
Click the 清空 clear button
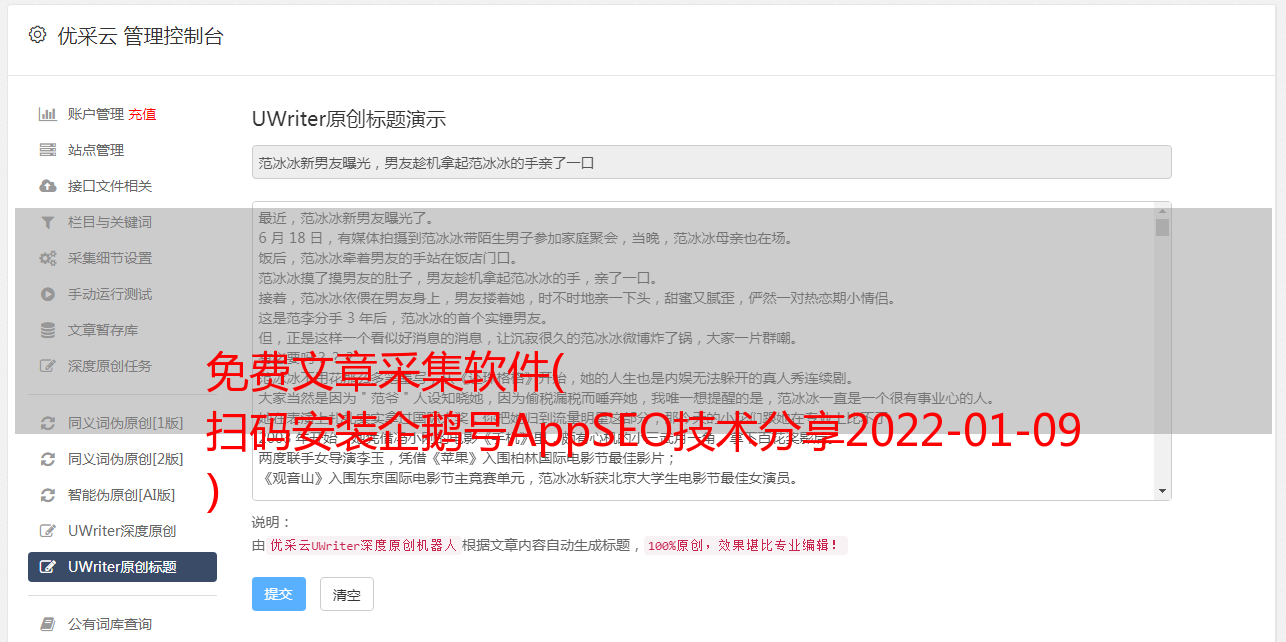(x=346, y=594)
